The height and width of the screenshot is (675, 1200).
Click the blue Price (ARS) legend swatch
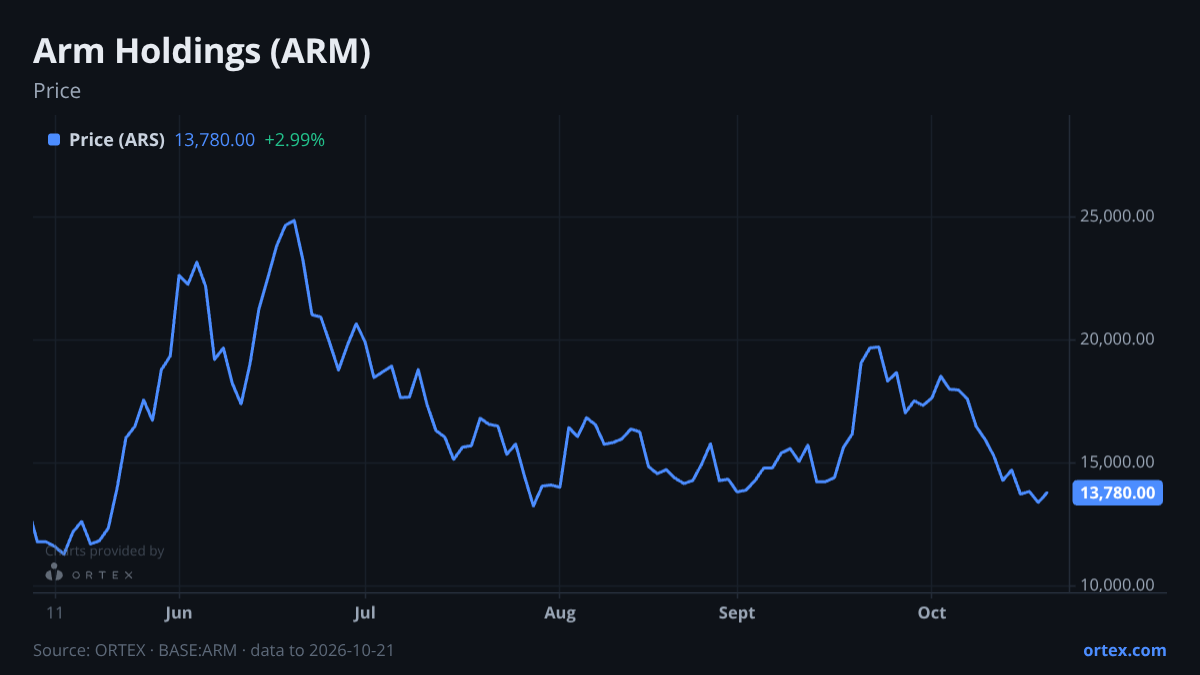point(54,140)
